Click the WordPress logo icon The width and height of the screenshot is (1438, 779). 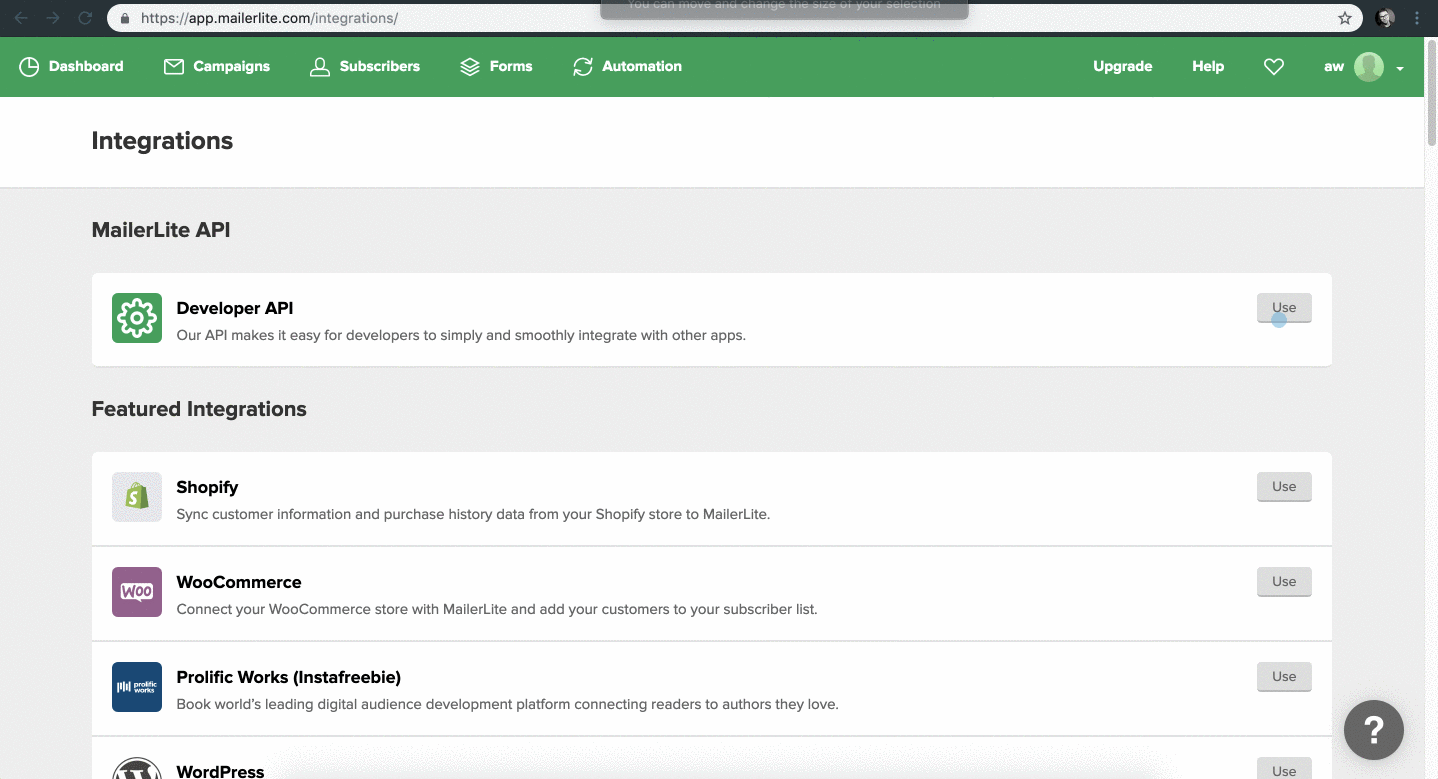pyautogui.click(x=137, y=768)
